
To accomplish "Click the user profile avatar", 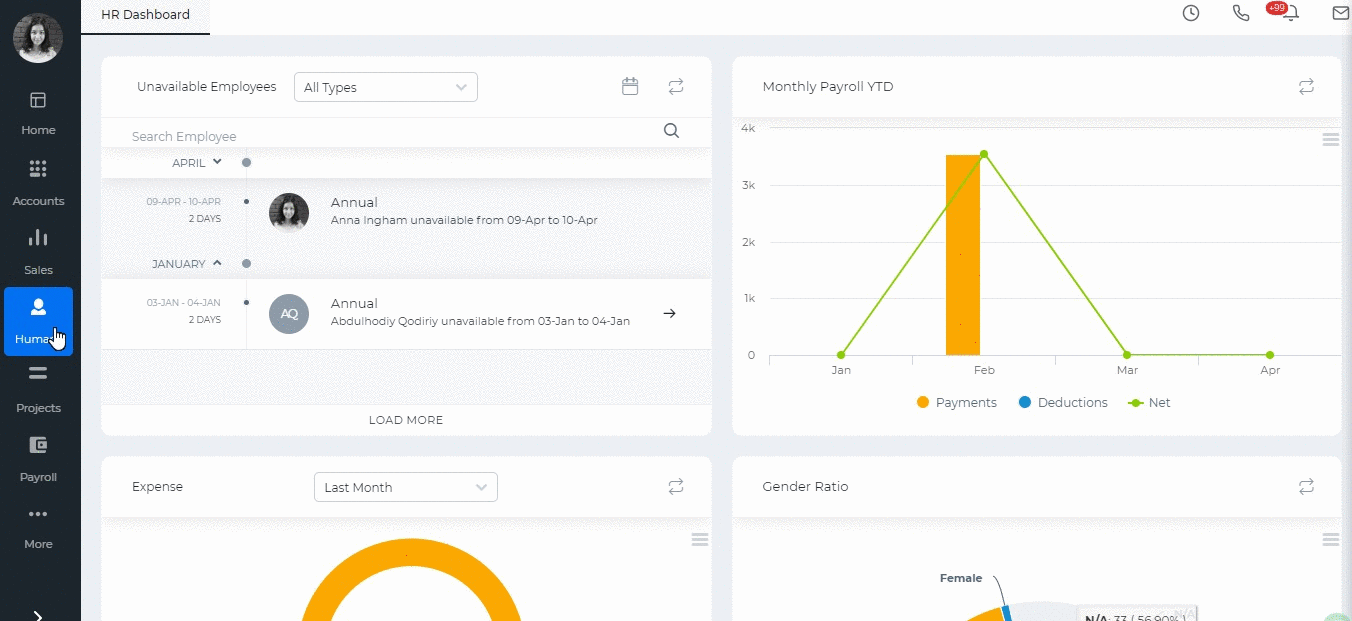I will tap(38, 39).
